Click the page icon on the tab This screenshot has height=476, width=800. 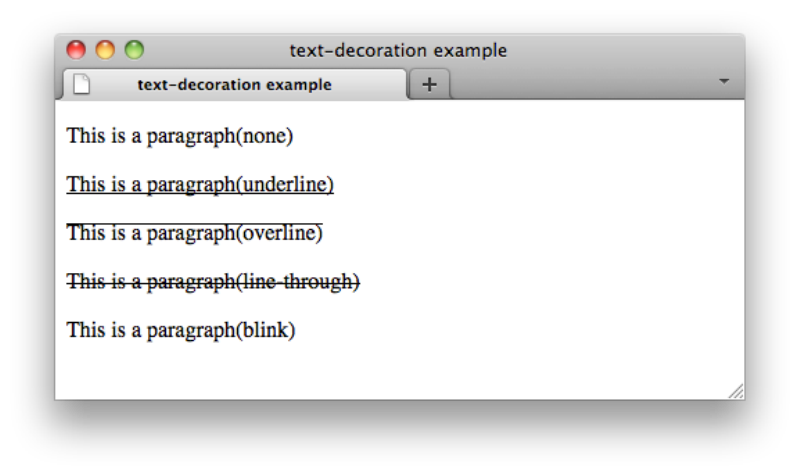[x=81, y=84]
